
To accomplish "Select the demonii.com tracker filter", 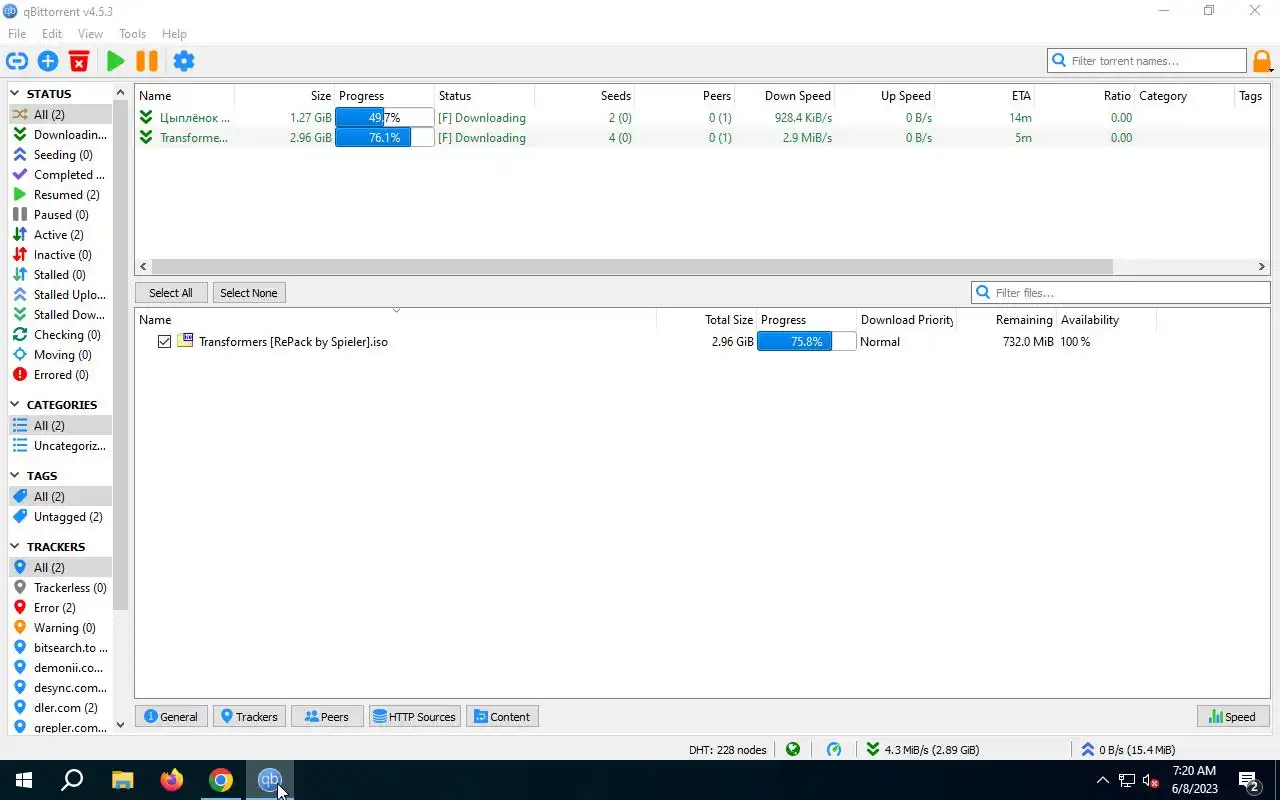I will 60,668.
